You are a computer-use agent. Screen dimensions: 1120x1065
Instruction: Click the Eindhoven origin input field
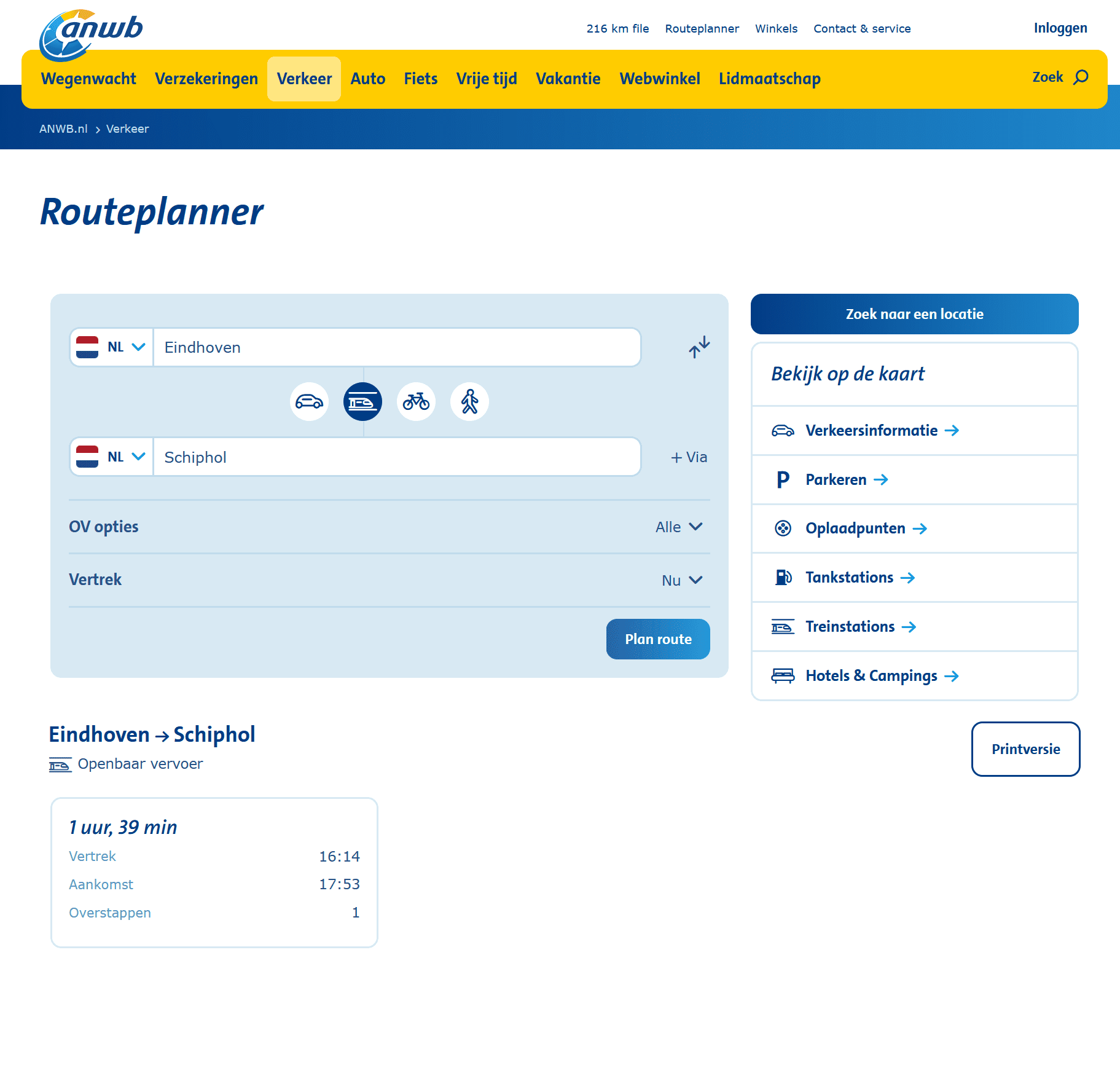[397, 347]
